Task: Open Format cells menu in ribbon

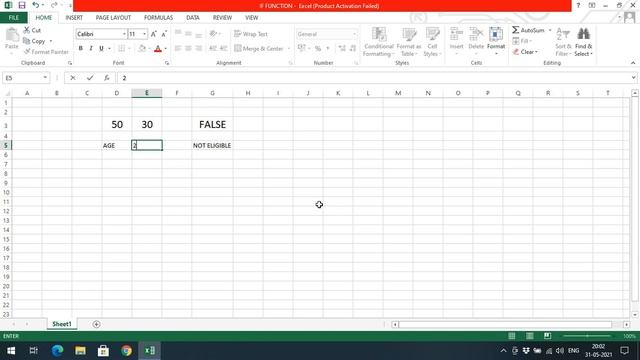Action: 496,41
